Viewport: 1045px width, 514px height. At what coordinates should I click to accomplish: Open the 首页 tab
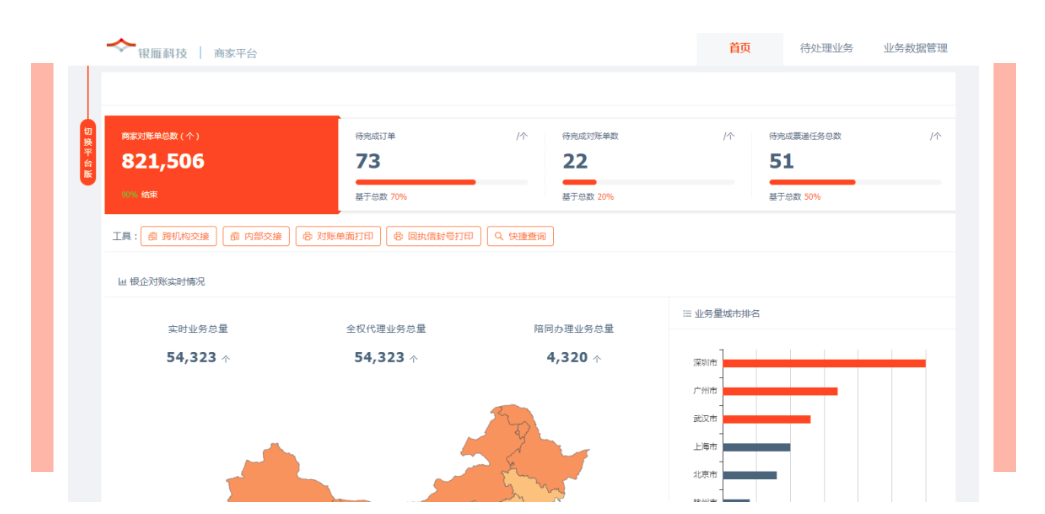(739, 48)
